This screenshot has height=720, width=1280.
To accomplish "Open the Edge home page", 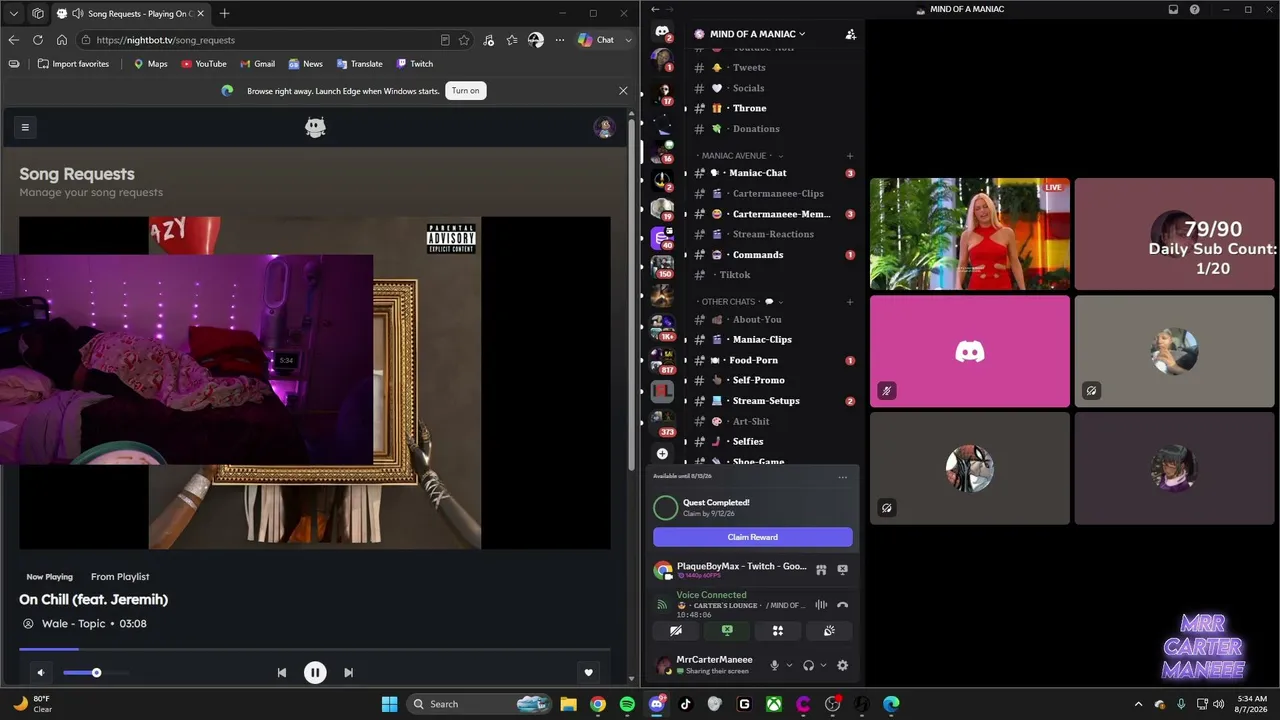I will [x=62, y=40].
